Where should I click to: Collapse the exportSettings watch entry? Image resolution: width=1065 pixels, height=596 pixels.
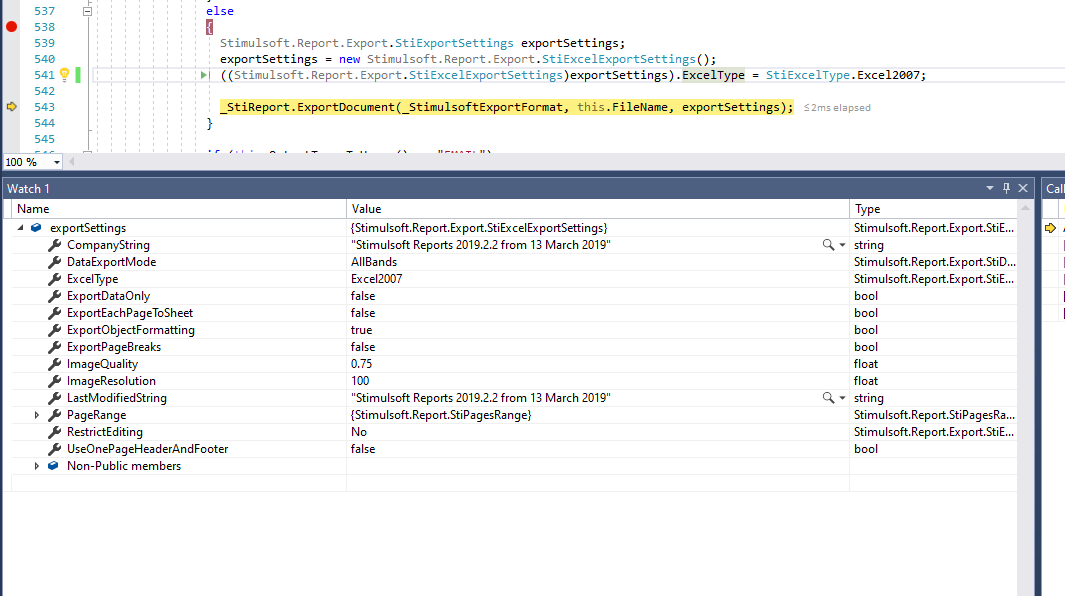20,228
